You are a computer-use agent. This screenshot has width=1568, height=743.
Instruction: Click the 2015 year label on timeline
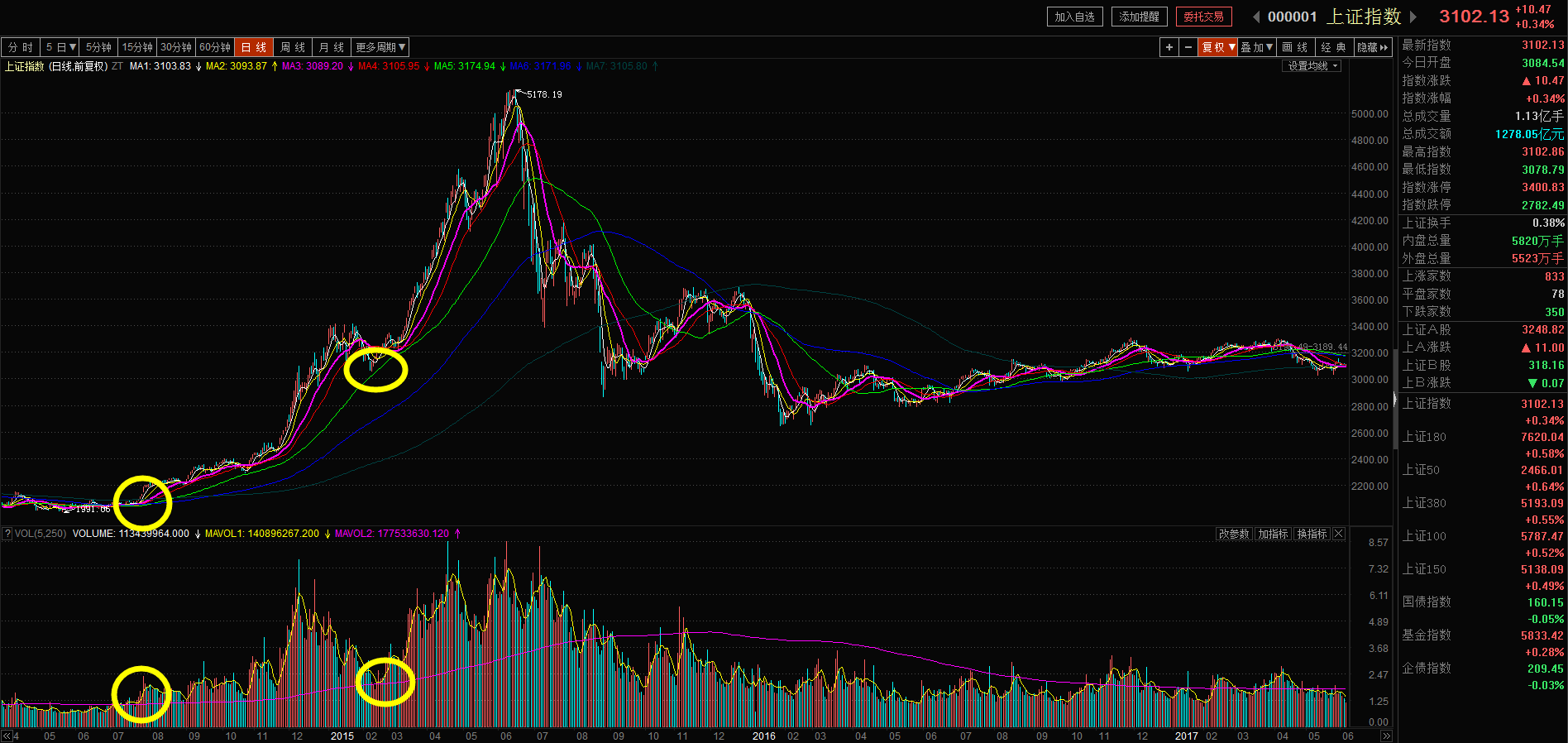click(x=342, y=736)
